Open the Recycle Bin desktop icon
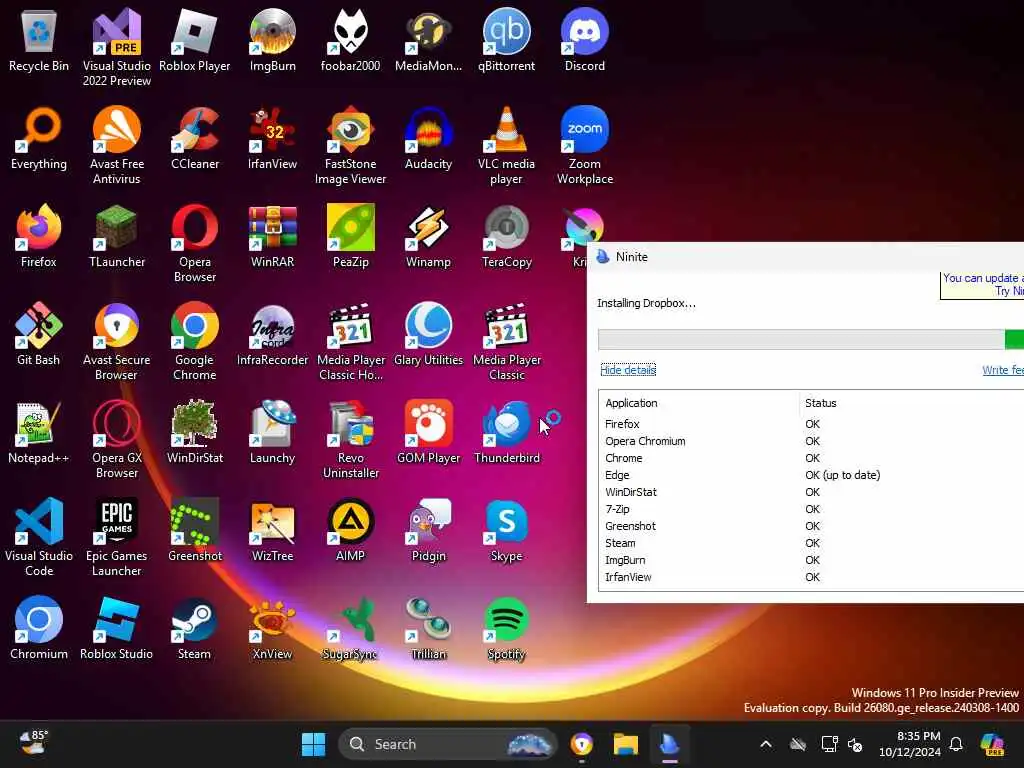1024x768 pixels. point(39,40)
